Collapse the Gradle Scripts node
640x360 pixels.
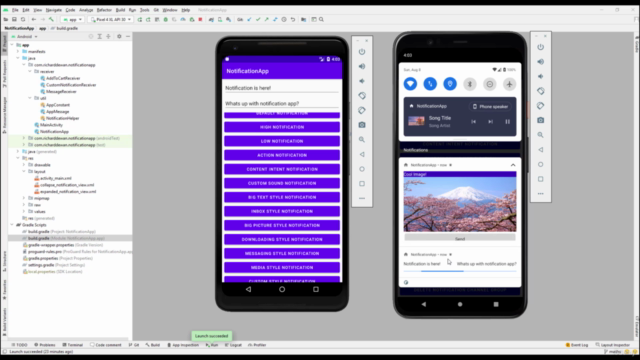pyautogui.click(x=12, y=225)
